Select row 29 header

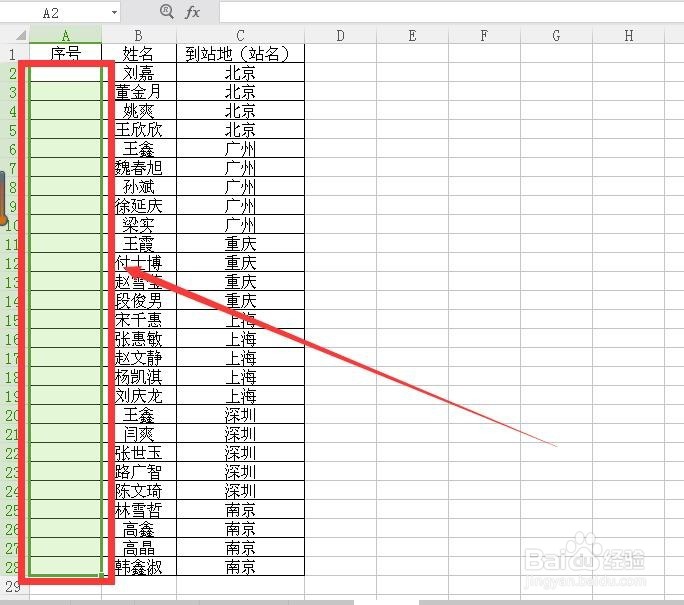(x=13, y=586)
